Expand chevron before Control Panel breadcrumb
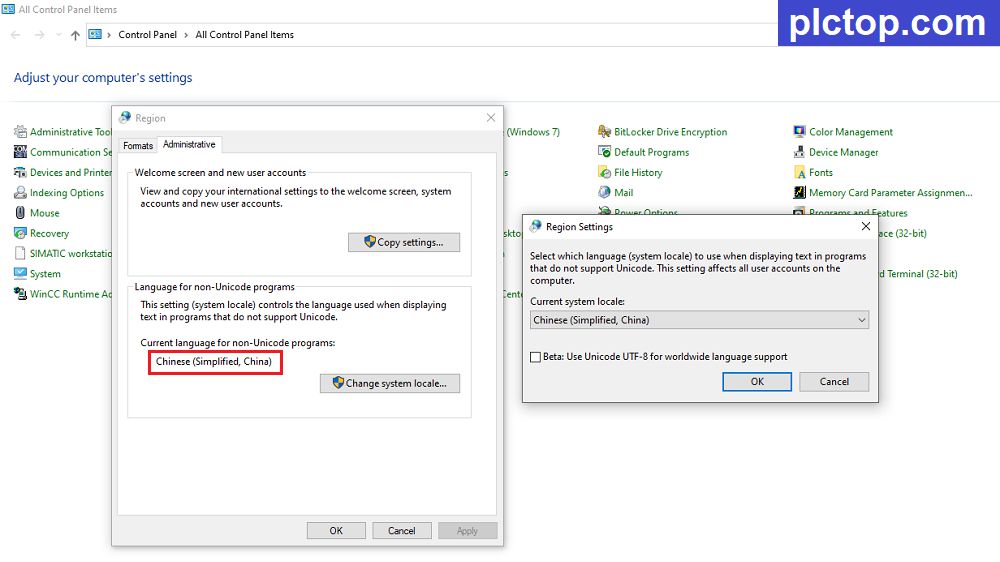The width and height of the screenshot is (1000, 562). 109,35
